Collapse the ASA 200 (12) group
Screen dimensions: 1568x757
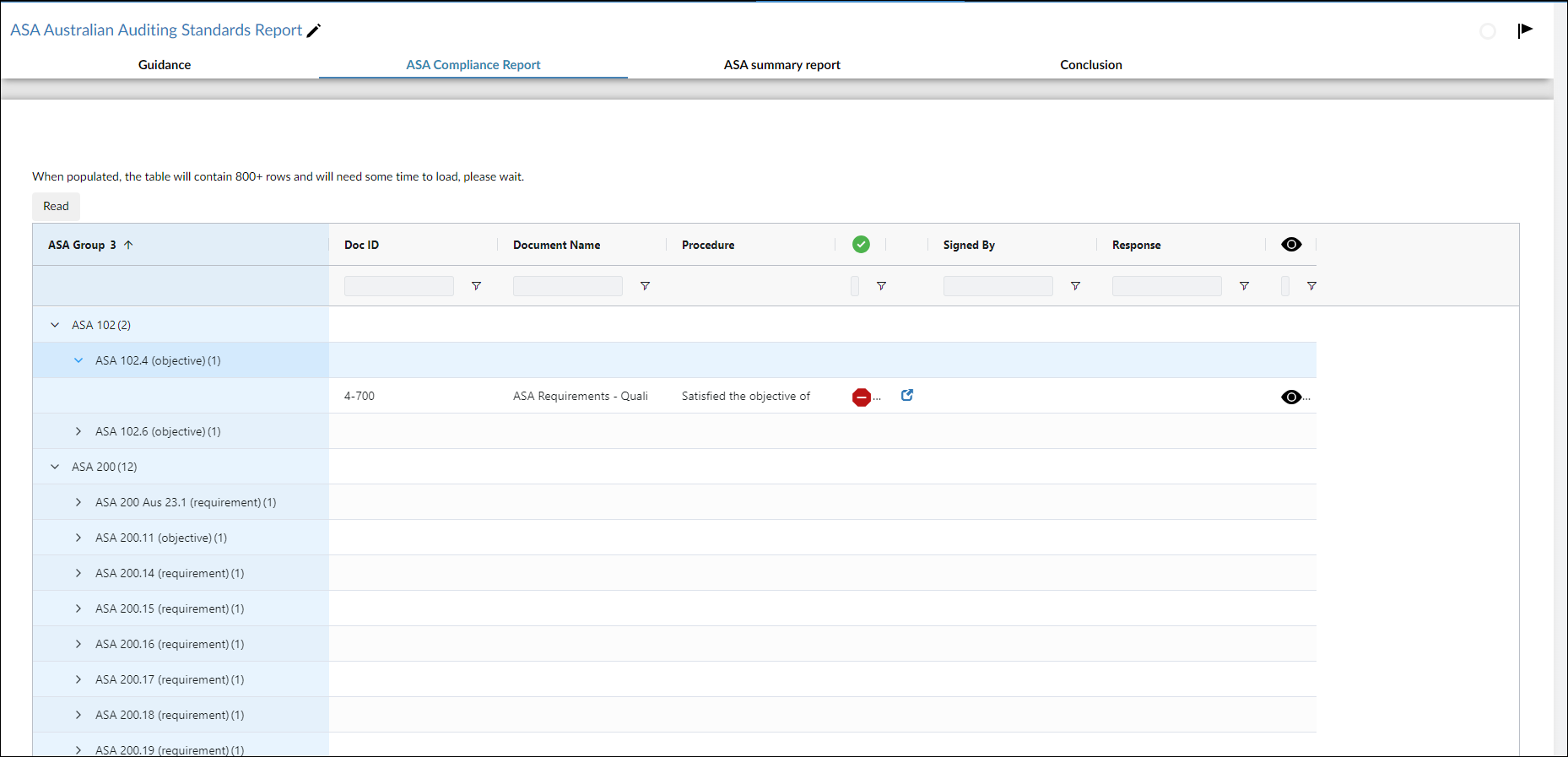coord(55,467)
